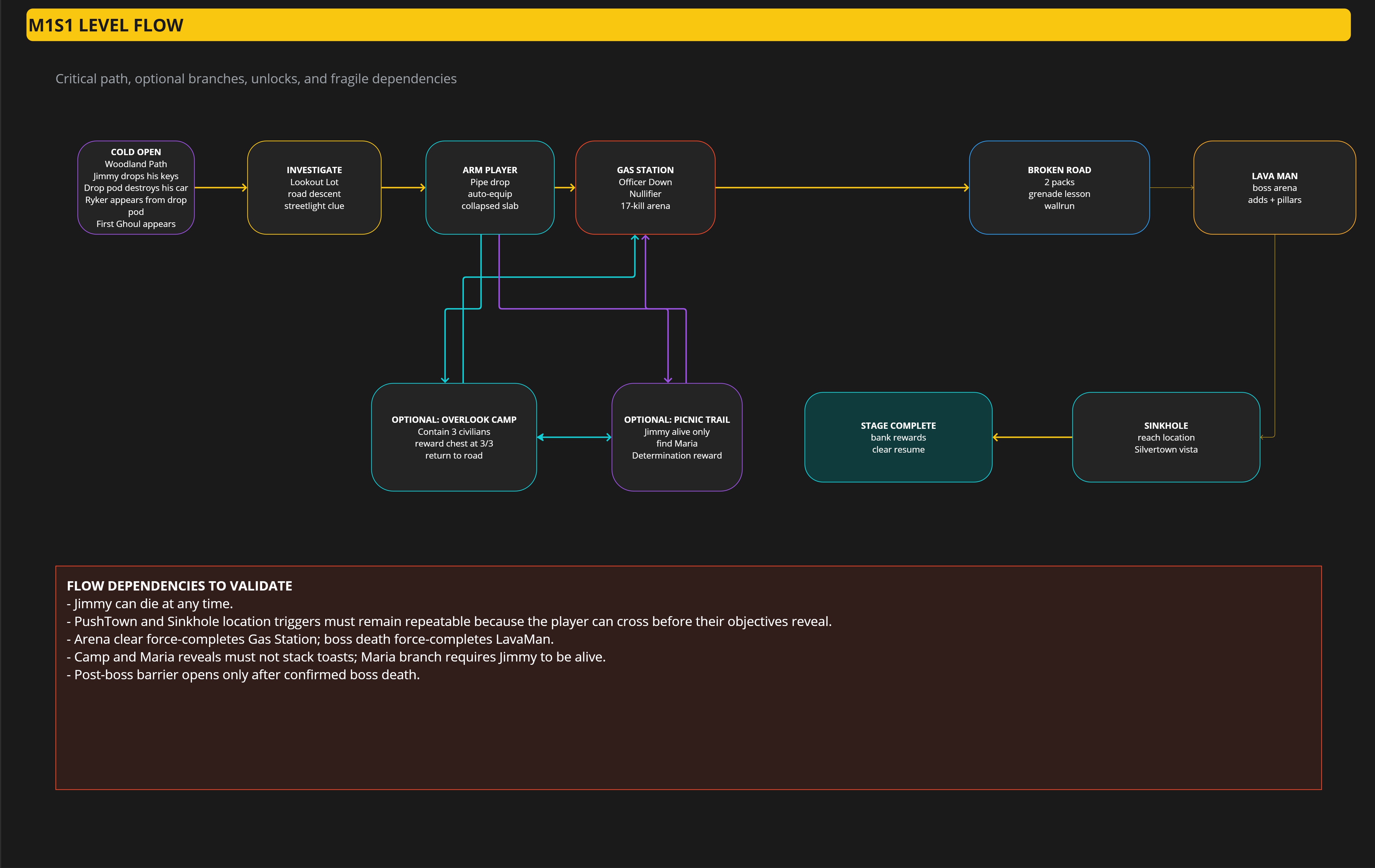Image resolution: width=1375 pixels, height=868 pixels.
Task: Click the 'collapsed slab' text
Action: (490, 206)
